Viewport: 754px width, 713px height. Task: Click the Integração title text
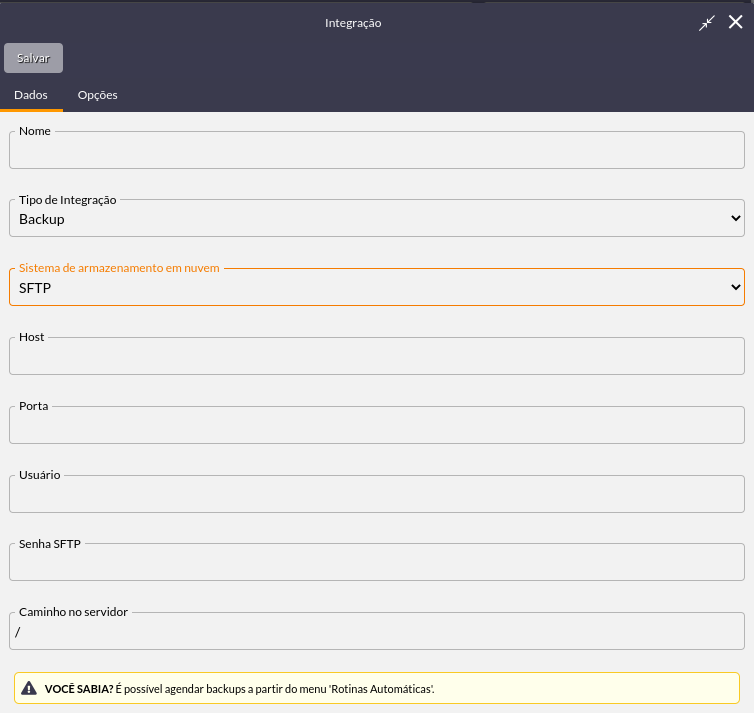tap(353, 23)
